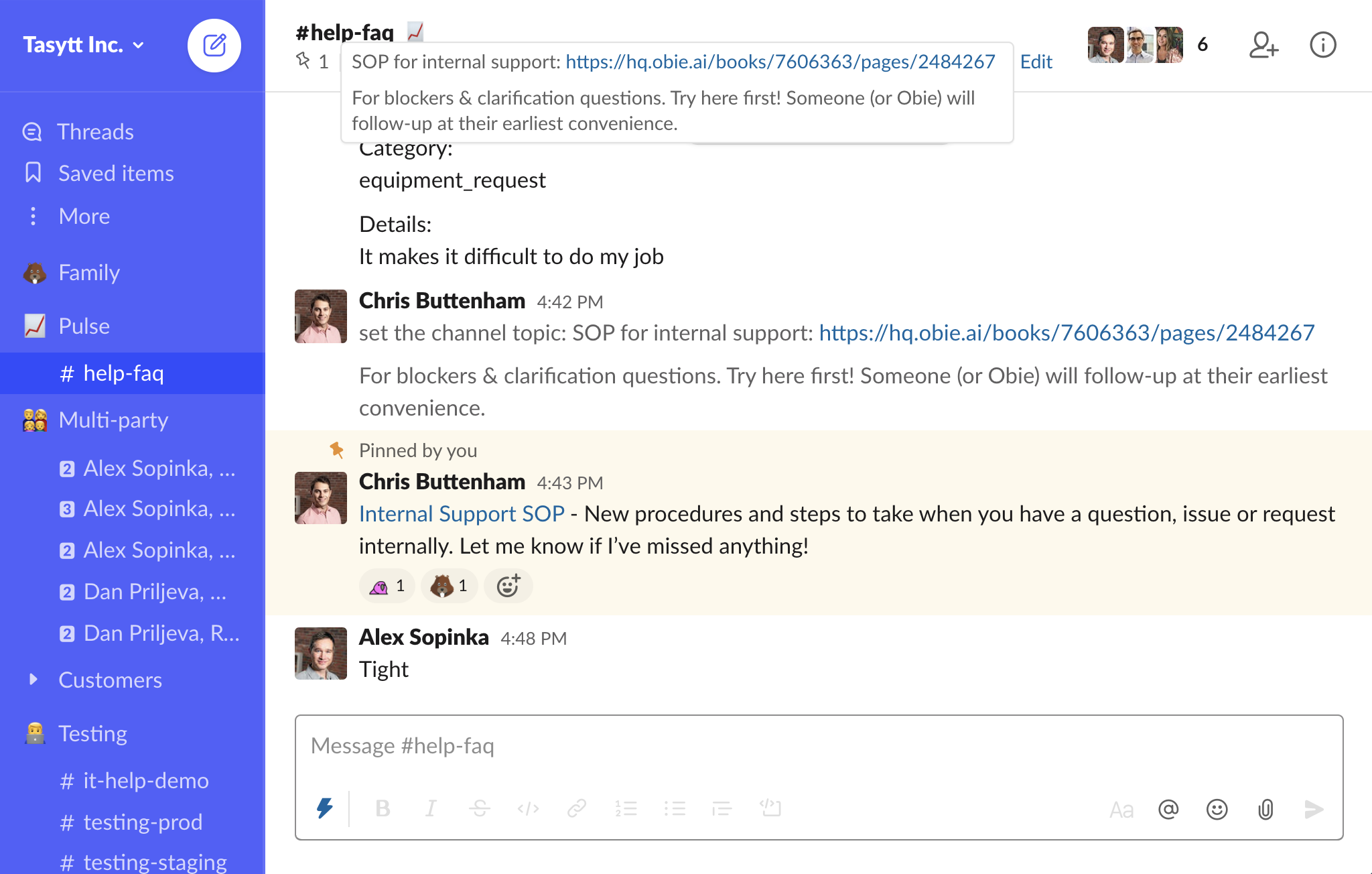The width and height of the screenshot is (1372, 874).
Task: Click Chris Buttenham's avatar at 4:42 PM
Action: (321, 316)
